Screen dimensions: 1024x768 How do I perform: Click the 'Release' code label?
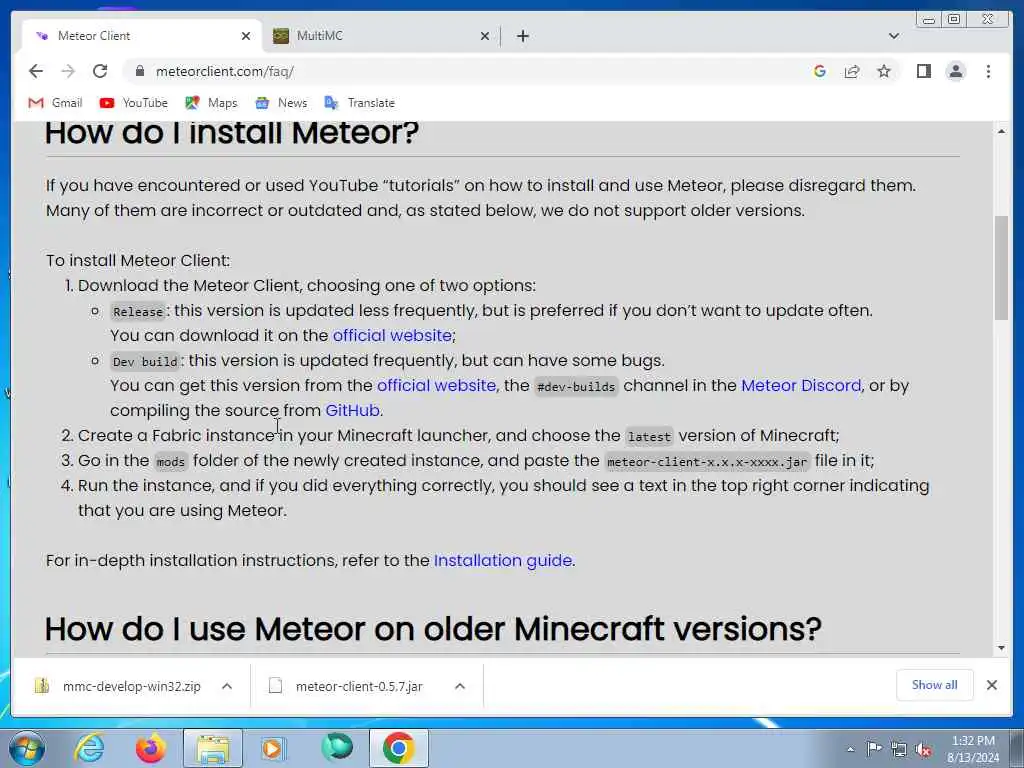[x=138, y=312]
